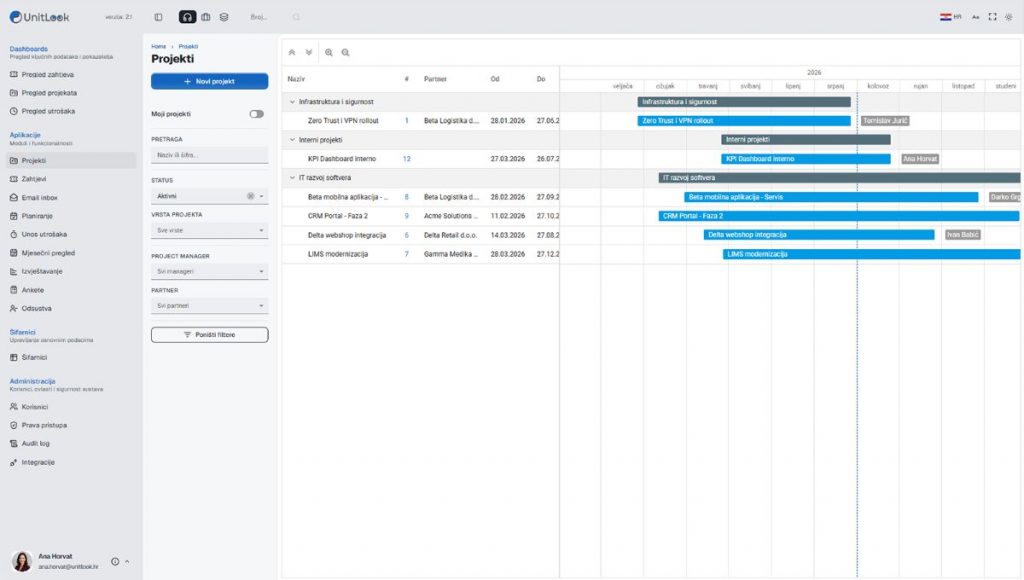Click the Poništi filtere button

[210, 334]
